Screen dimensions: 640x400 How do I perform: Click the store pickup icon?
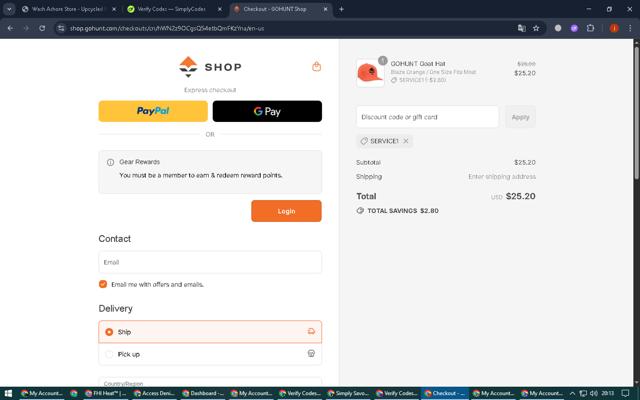311,353
